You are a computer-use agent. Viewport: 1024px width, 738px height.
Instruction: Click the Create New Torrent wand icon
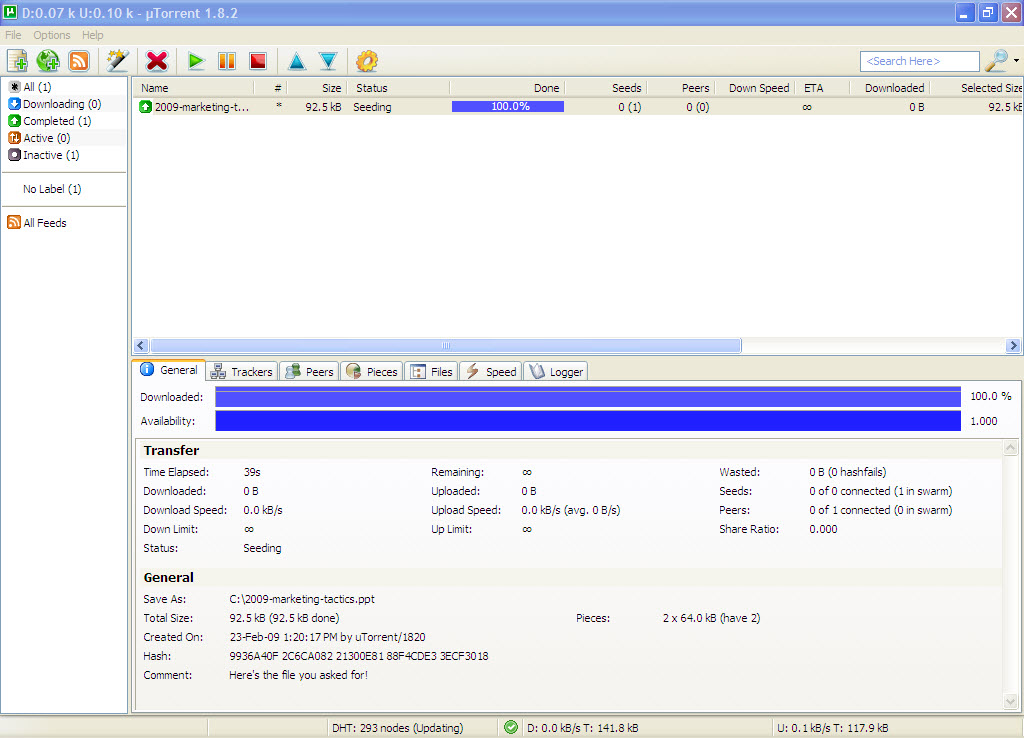click(x=118, y=61)
